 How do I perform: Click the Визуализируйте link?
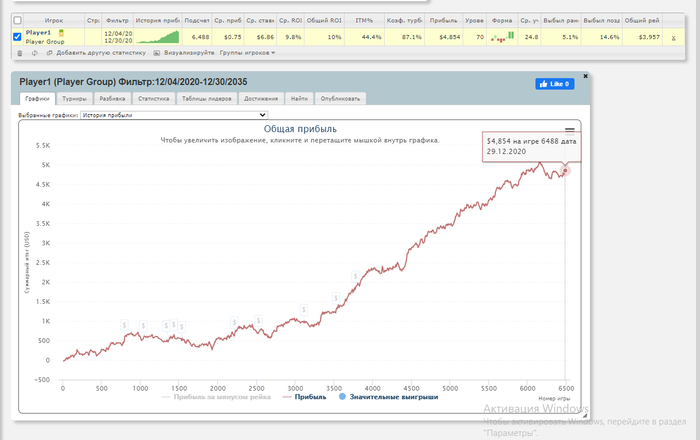(189, 53)
